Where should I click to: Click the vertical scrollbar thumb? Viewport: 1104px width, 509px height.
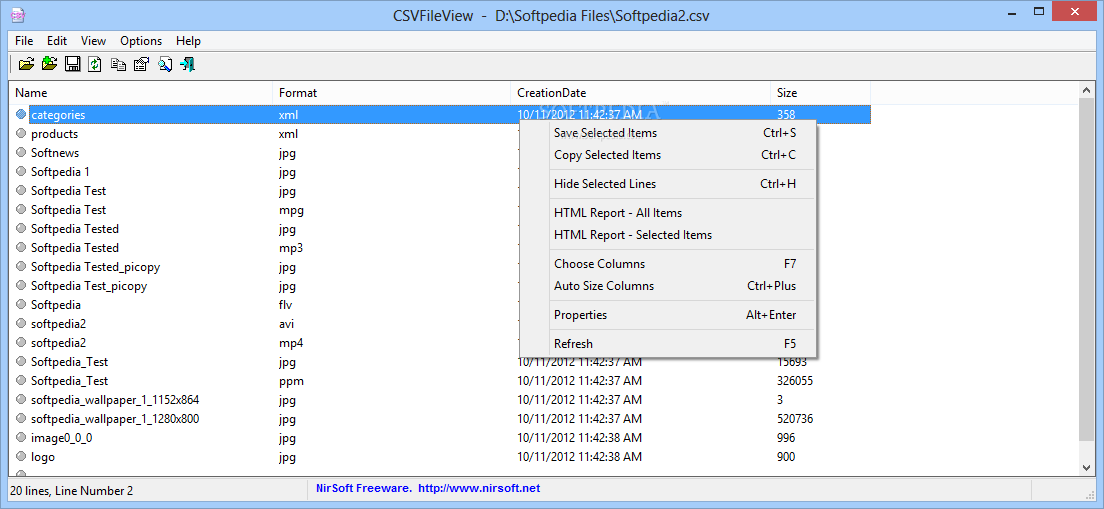coord(1086,271)
